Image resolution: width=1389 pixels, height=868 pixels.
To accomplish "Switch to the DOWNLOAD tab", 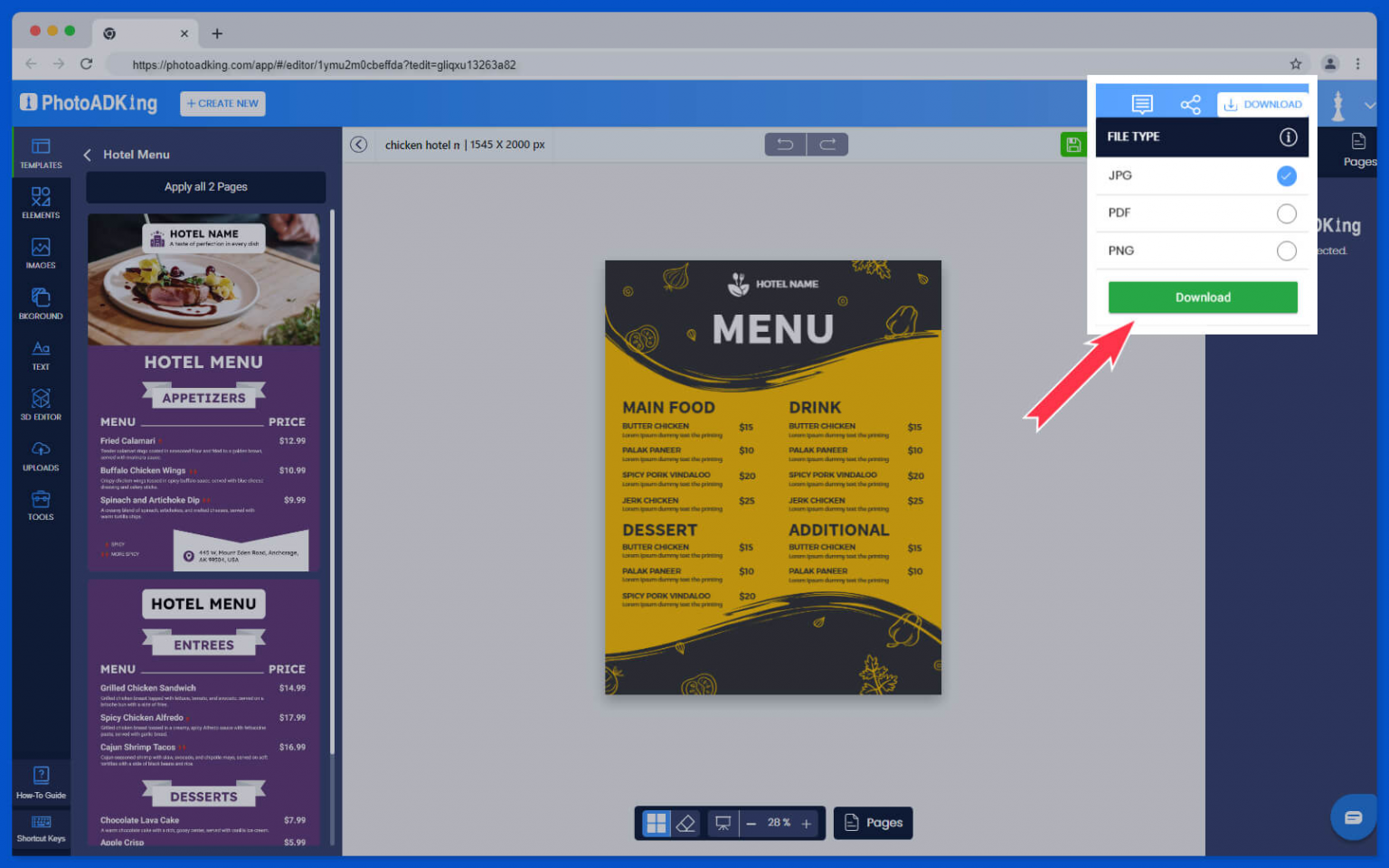I will click(x=1263, y=104).
